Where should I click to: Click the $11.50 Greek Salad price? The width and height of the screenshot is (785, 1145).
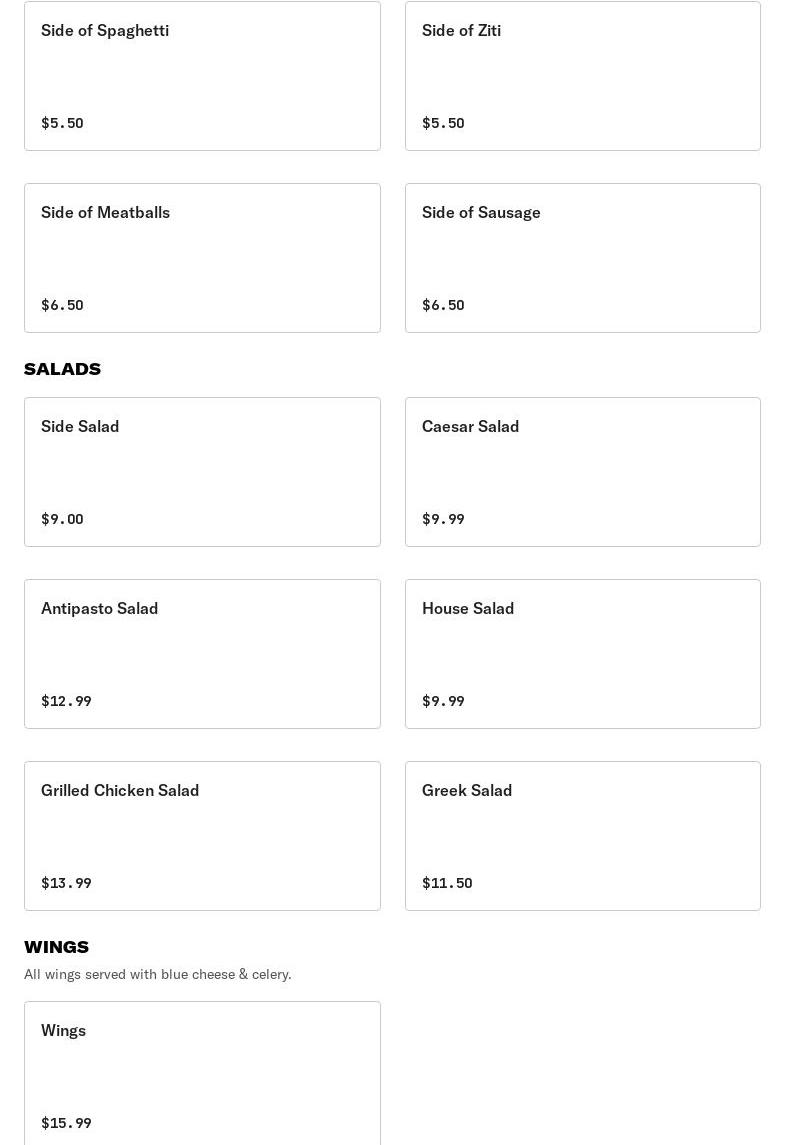[447, 883]
